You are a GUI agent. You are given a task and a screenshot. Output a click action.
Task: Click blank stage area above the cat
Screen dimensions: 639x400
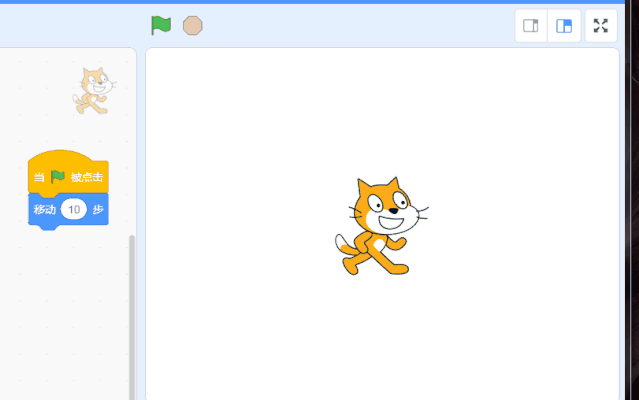382,110
